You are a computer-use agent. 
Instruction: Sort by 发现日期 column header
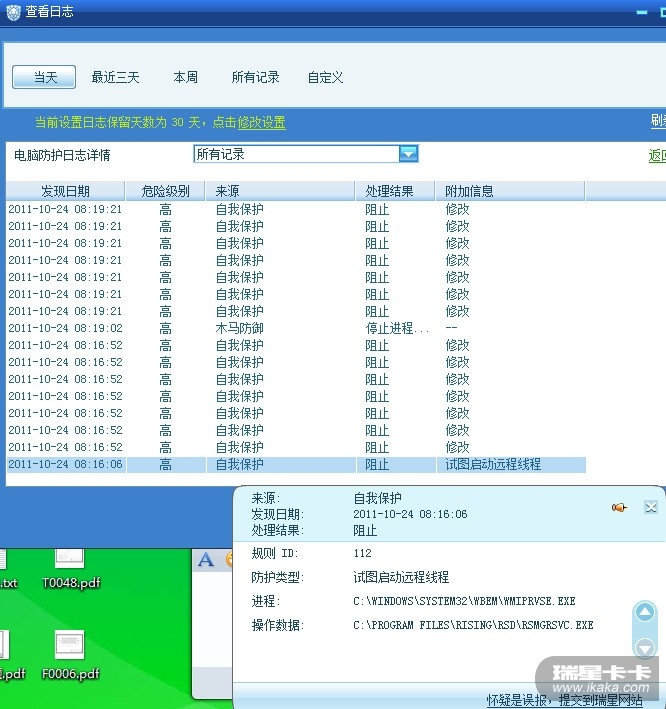click(65, 191)
